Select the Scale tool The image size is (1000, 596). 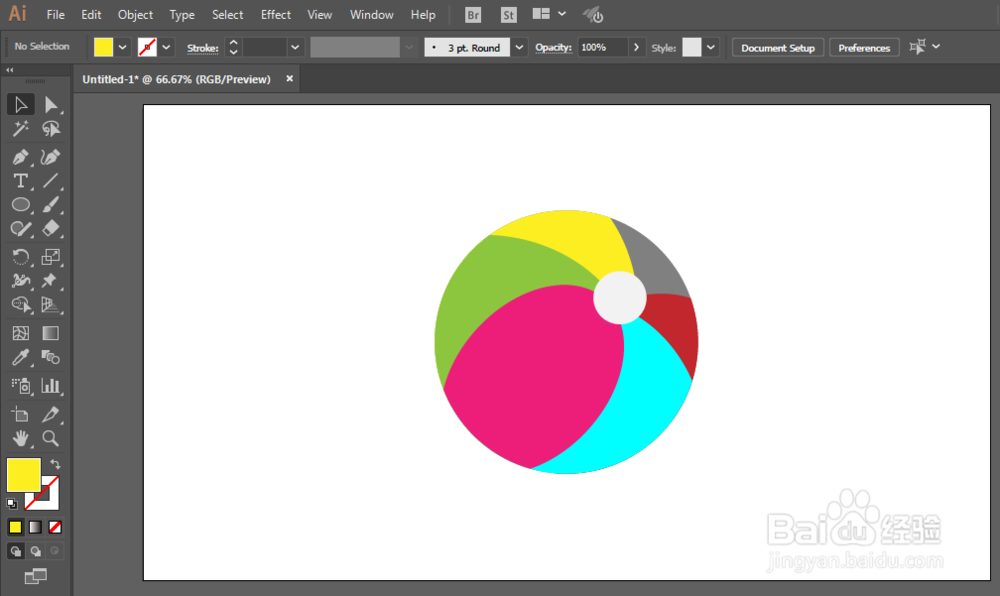coord(50,257)
